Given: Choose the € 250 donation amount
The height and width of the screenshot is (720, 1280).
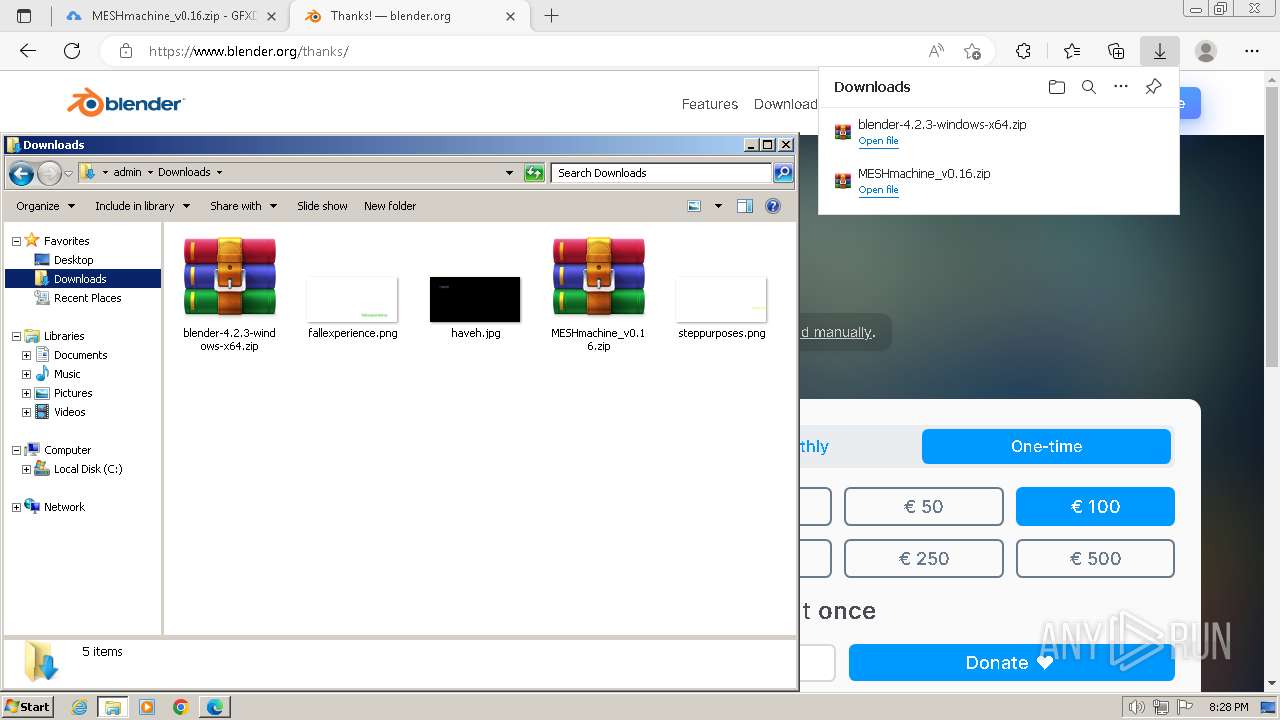Looking at the screenshot, I should [x=923, y=558].
